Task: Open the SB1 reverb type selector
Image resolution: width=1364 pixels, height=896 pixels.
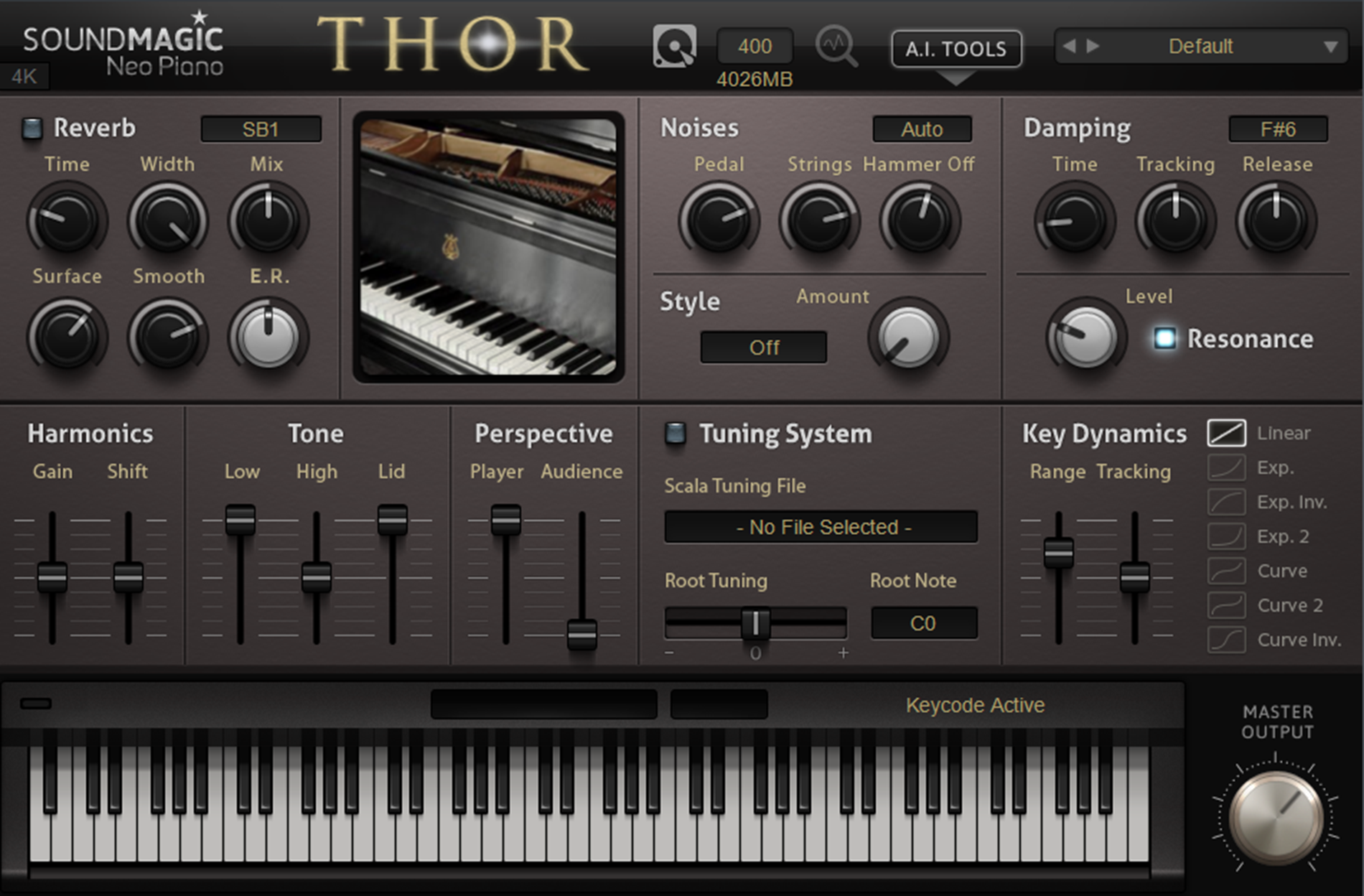Action: coord(261,129)
